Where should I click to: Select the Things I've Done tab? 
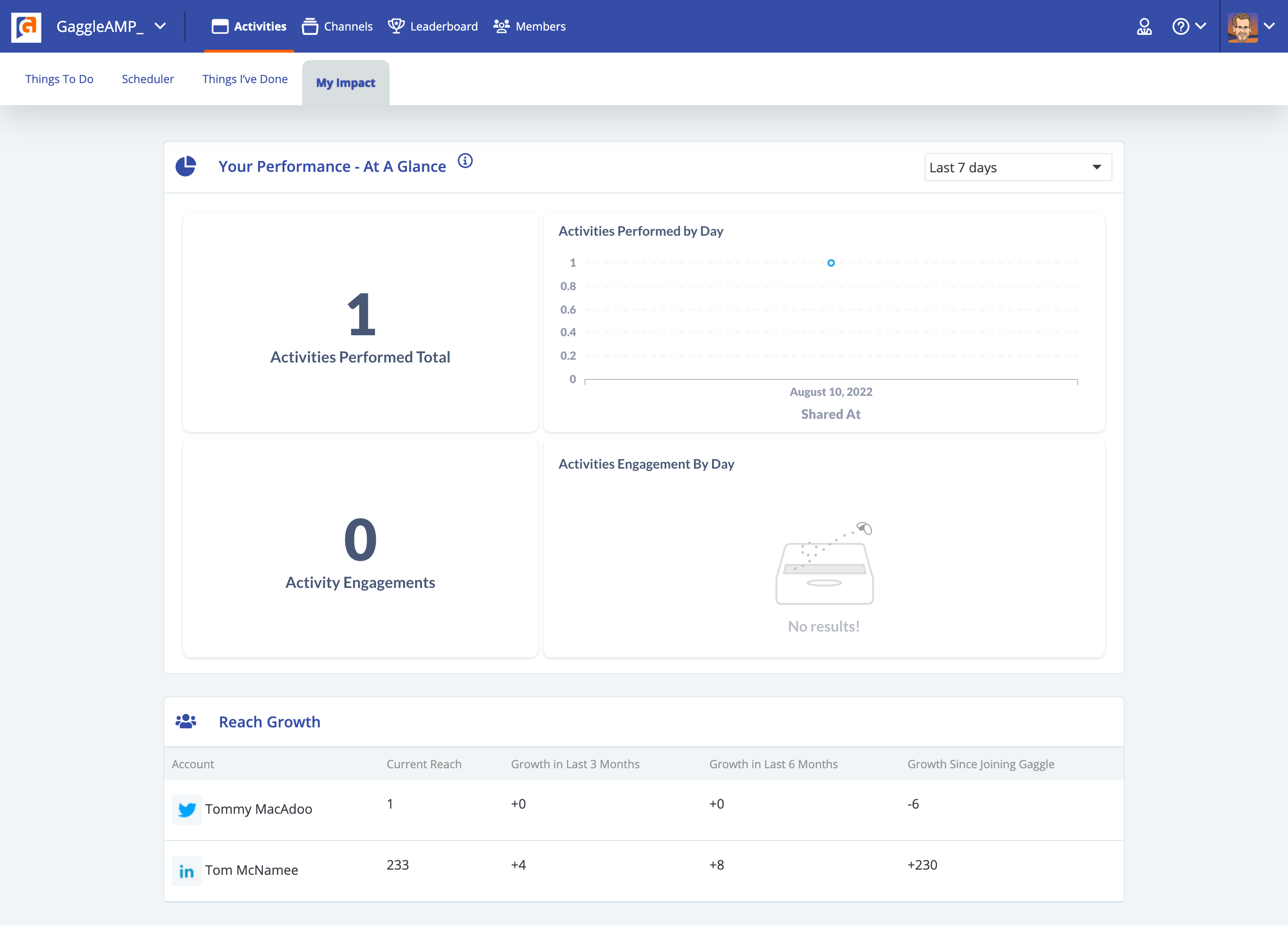pos(245,79)
